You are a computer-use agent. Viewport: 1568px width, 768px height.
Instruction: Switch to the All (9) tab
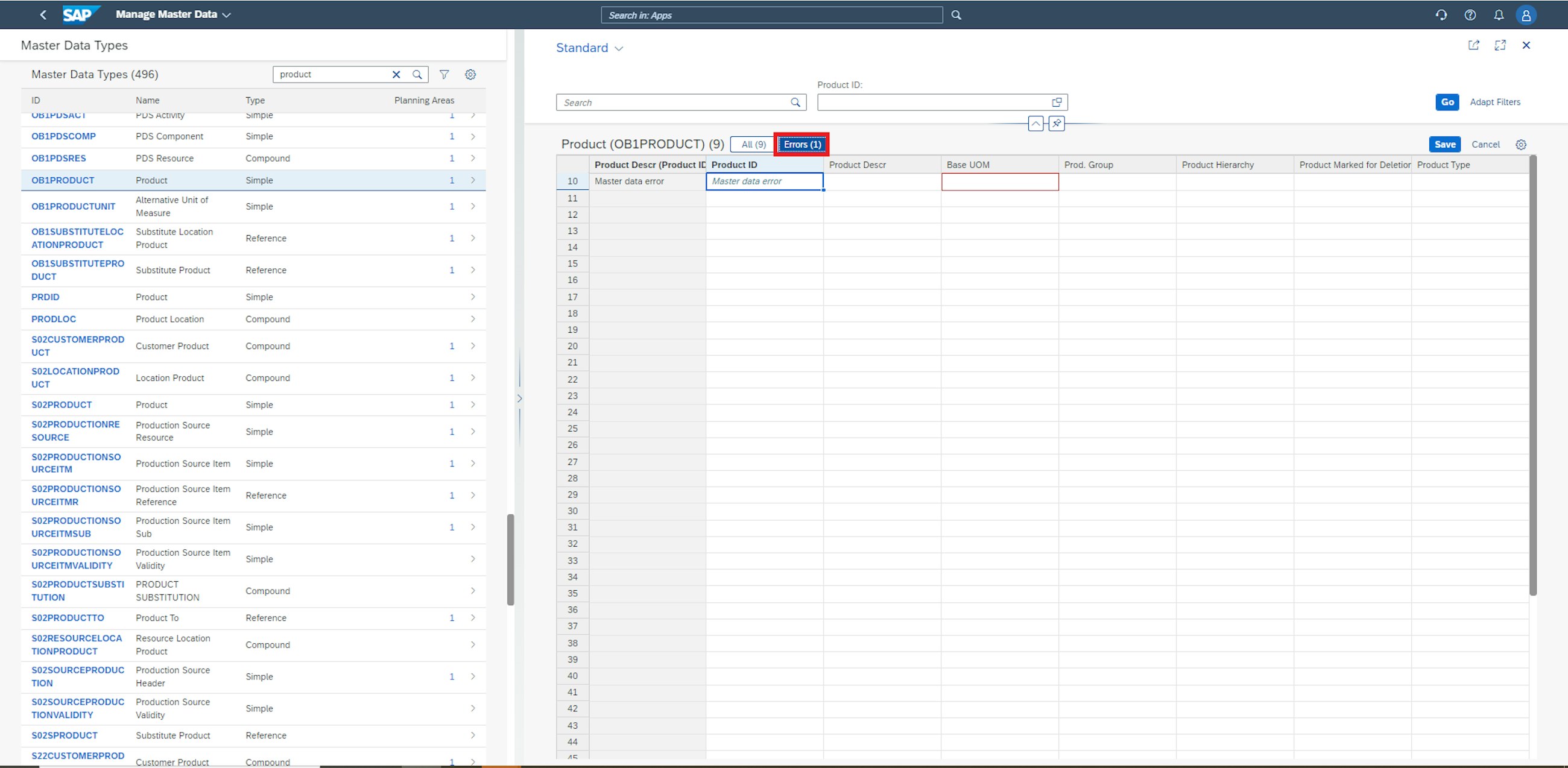[x=753, y=144]
